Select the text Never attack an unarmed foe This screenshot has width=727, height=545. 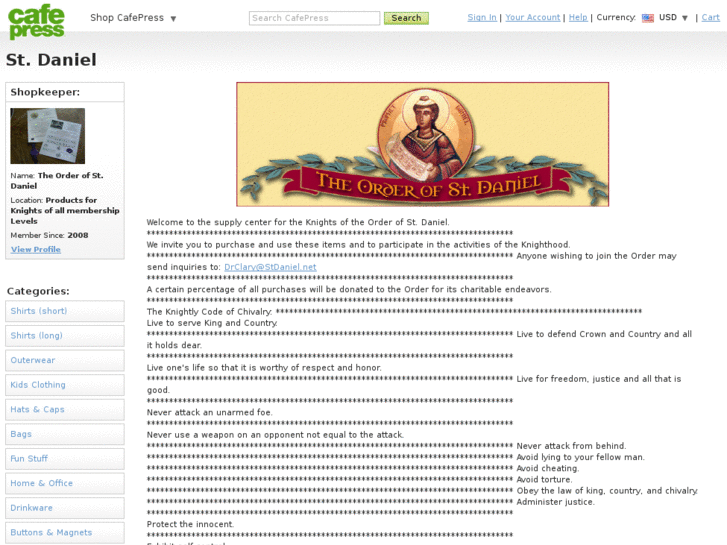[210, 412]
